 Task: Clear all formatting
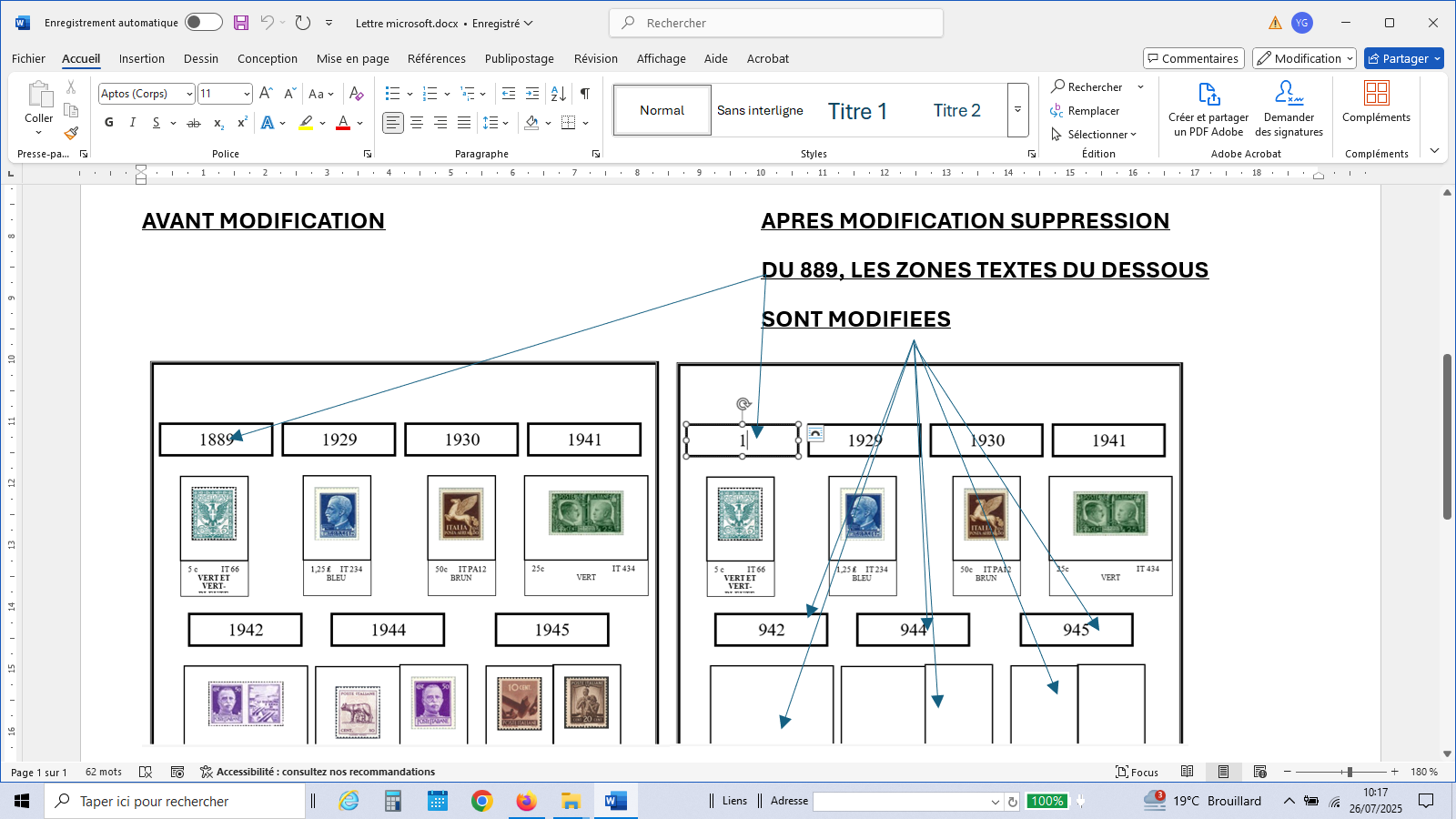click(x=357, y=93)
